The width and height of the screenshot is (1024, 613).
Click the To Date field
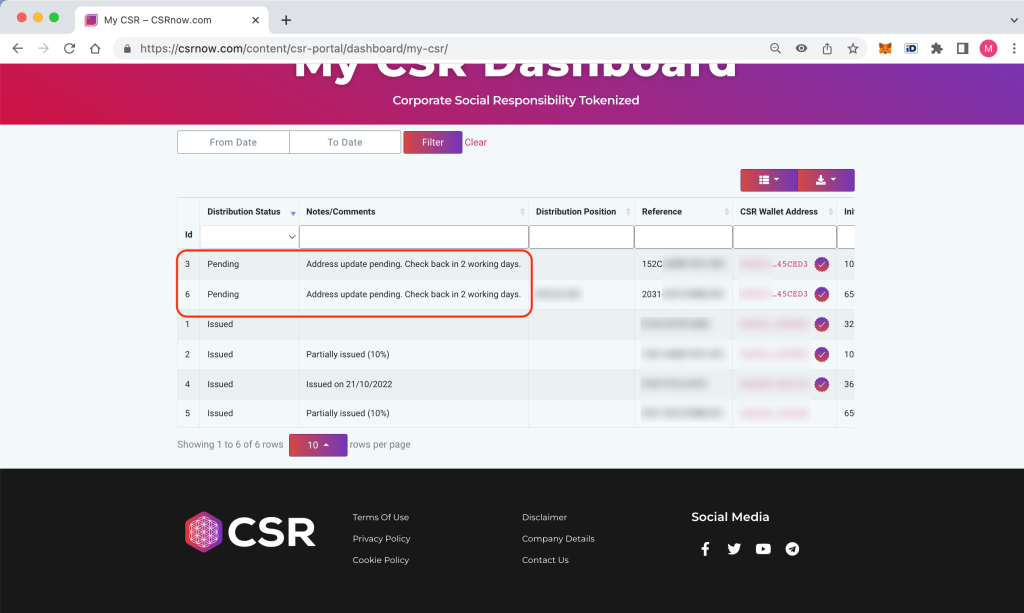pyautogui.click(x=345, y=142)
